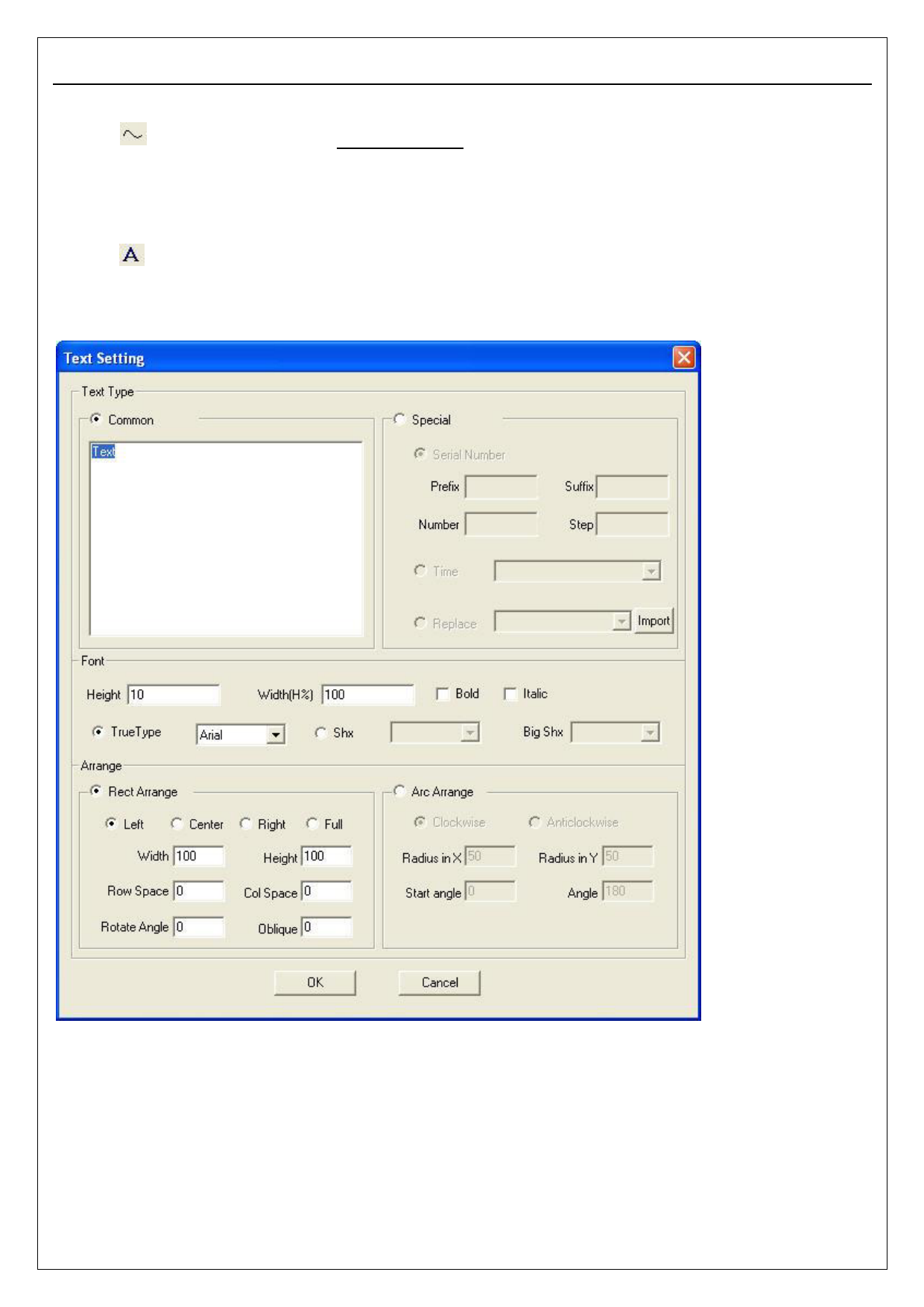Screen dimensions: 924x1307
Task: Select Full alignment radio button
Action: 313,823
